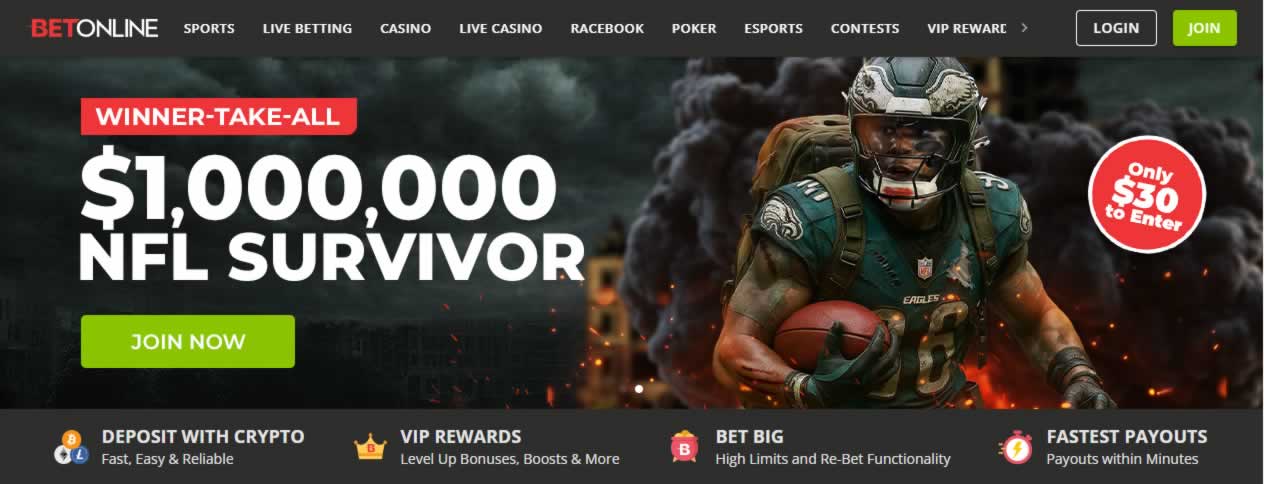The image size is (1264, 484).
Task: Select the carousel slide indicator dot
Action: coord(639,389)
